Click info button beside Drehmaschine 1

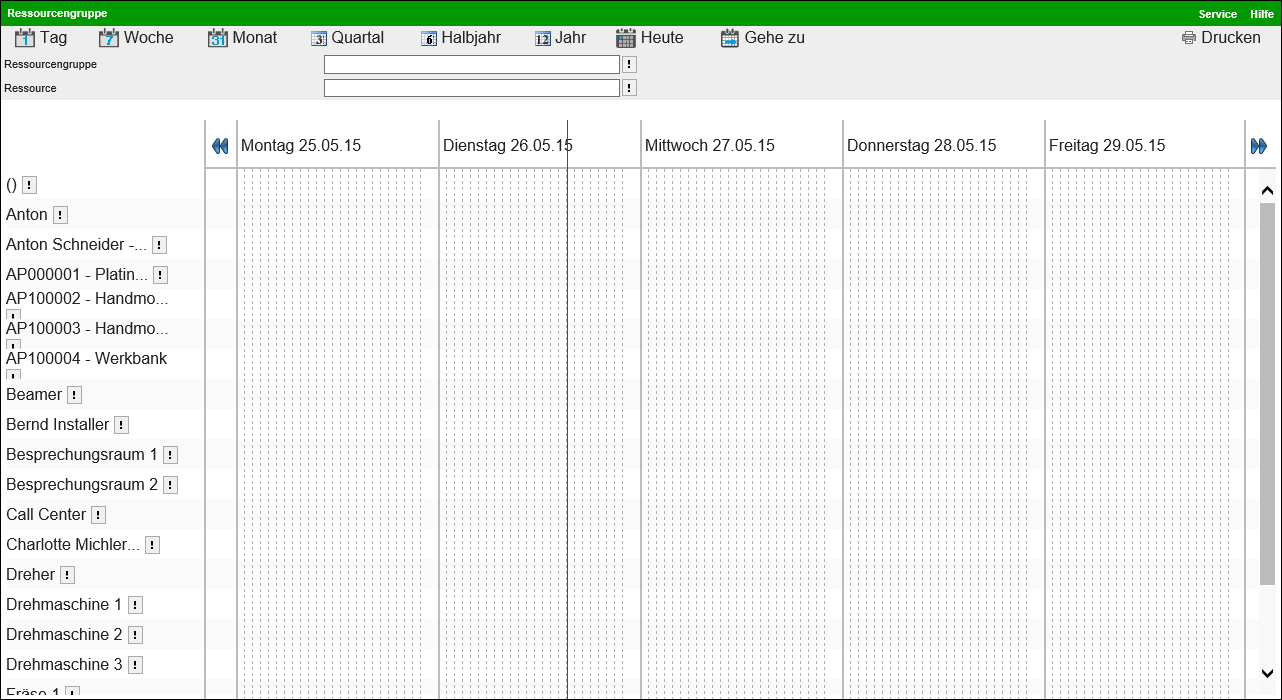[x=135, y=605]
